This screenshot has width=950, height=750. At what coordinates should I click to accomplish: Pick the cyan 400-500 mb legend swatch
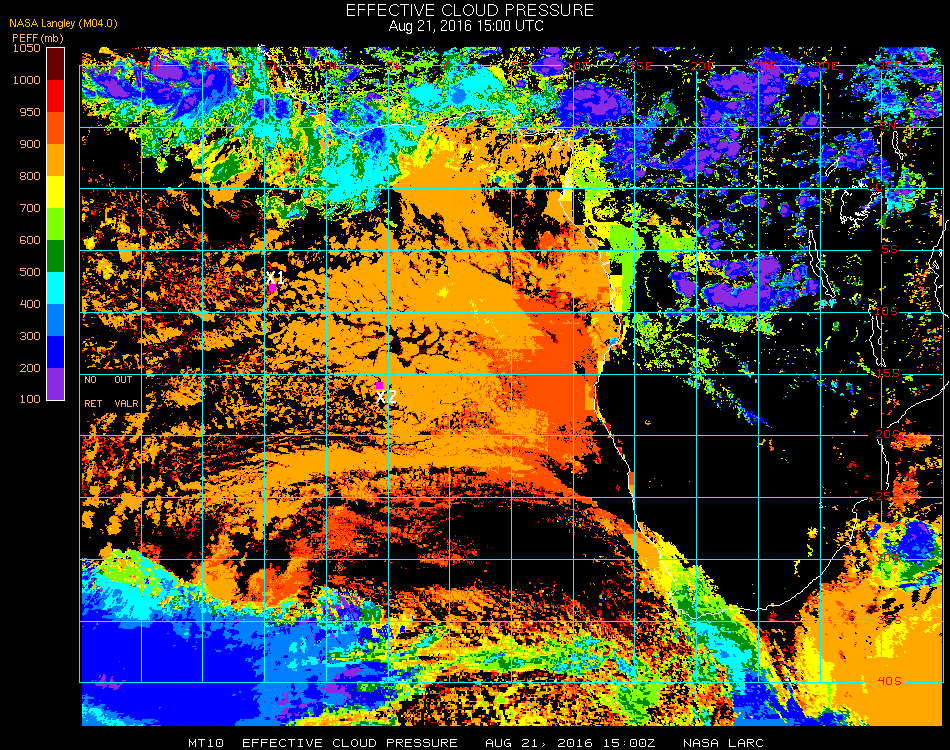pyautogui.click(x=55, y=288)
